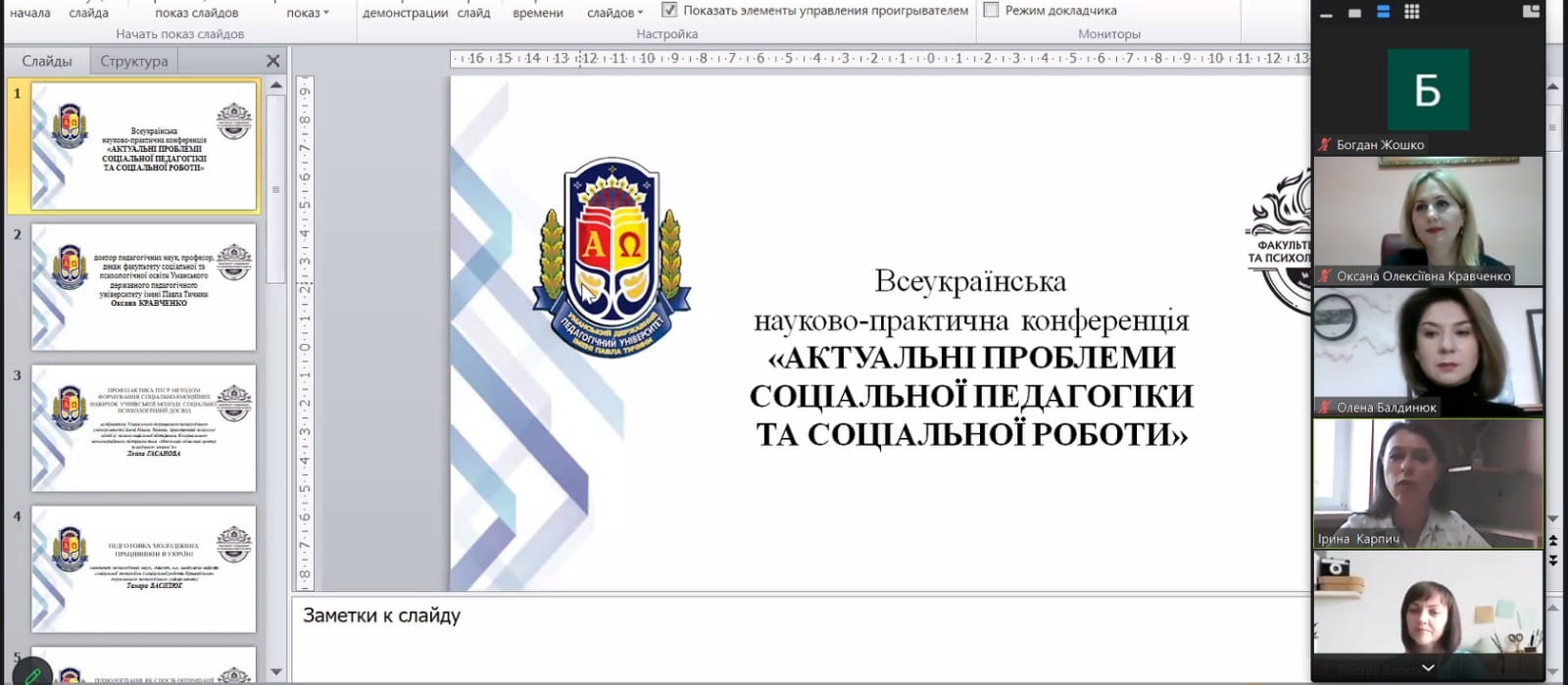Open the показ dropdown arrow

326,13
